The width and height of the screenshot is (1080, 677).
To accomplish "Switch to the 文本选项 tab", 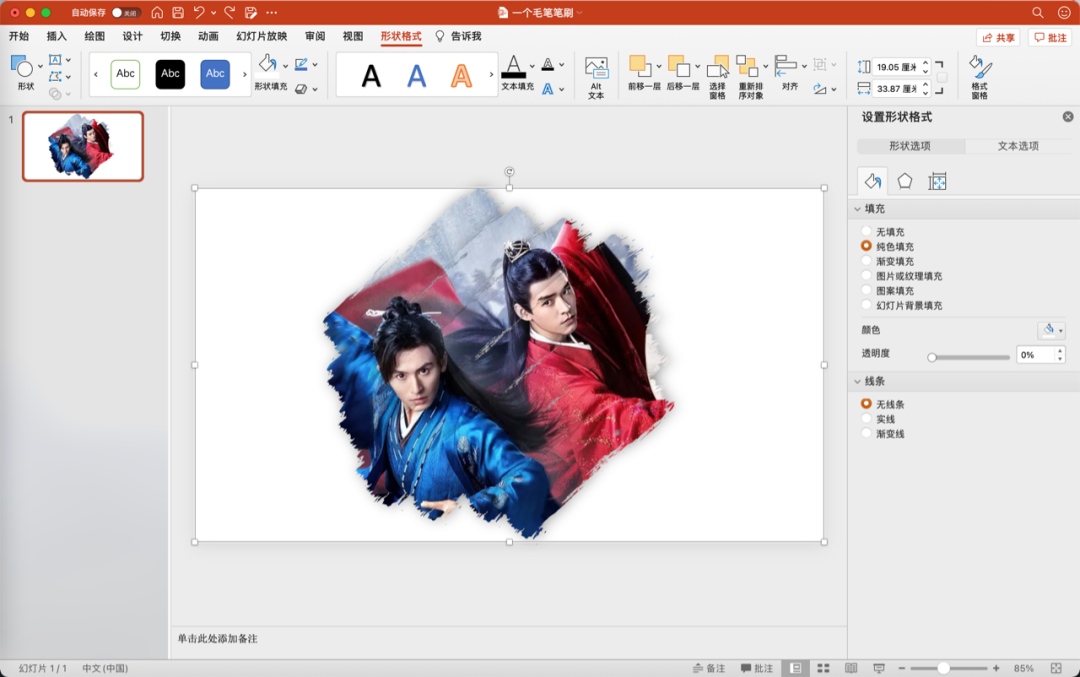I will [x=1018, y=146].
